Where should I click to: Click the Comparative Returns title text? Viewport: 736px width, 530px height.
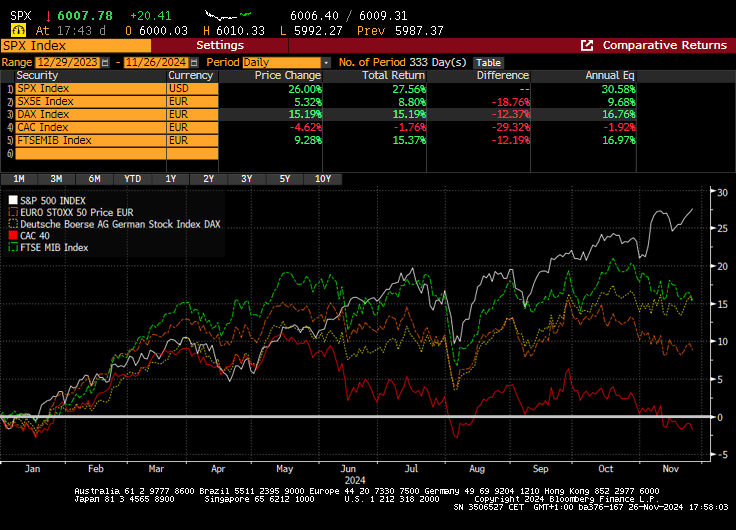point(665,46)
